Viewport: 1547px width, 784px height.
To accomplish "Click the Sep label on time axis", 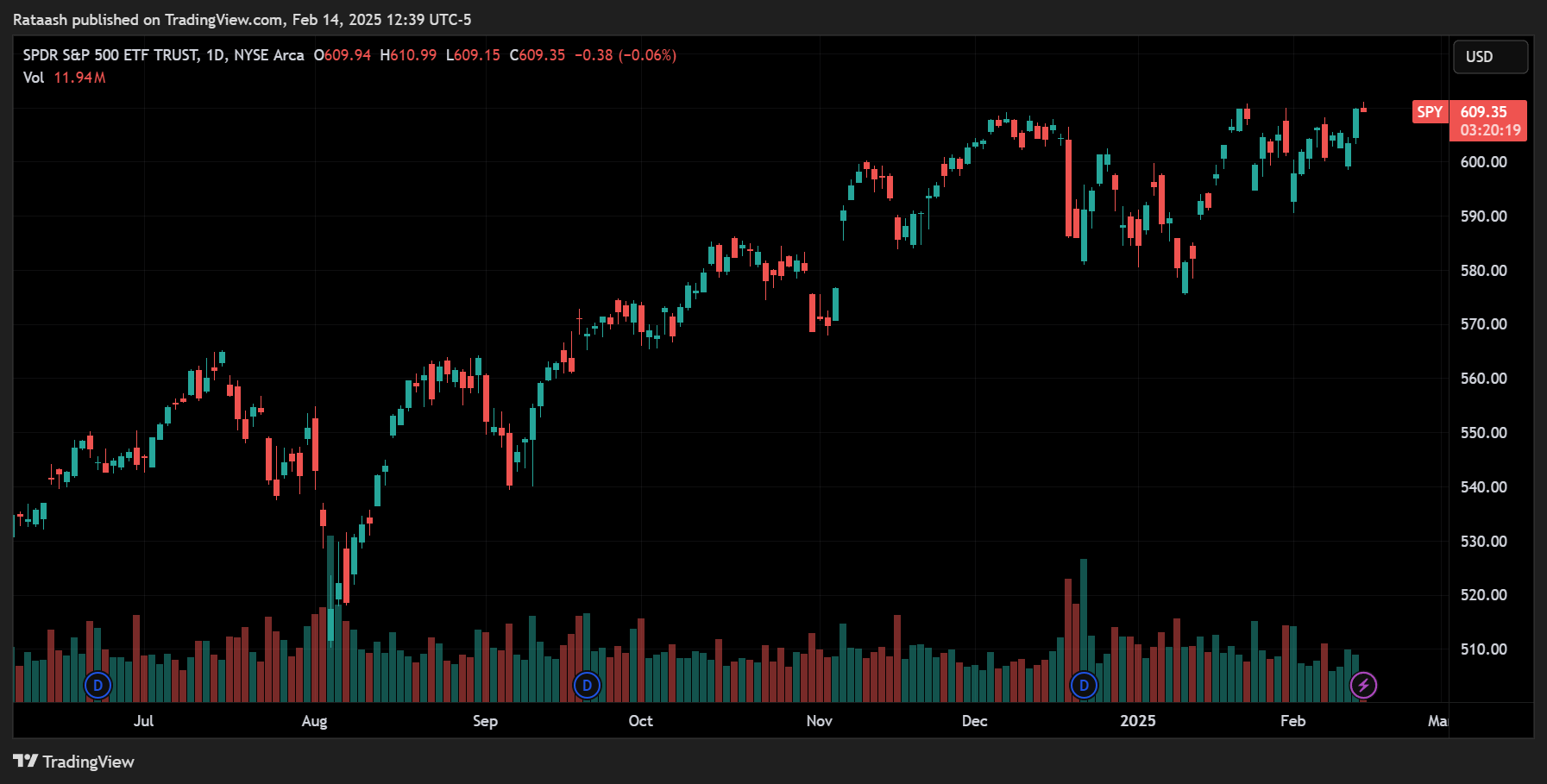I will [485, 721].
